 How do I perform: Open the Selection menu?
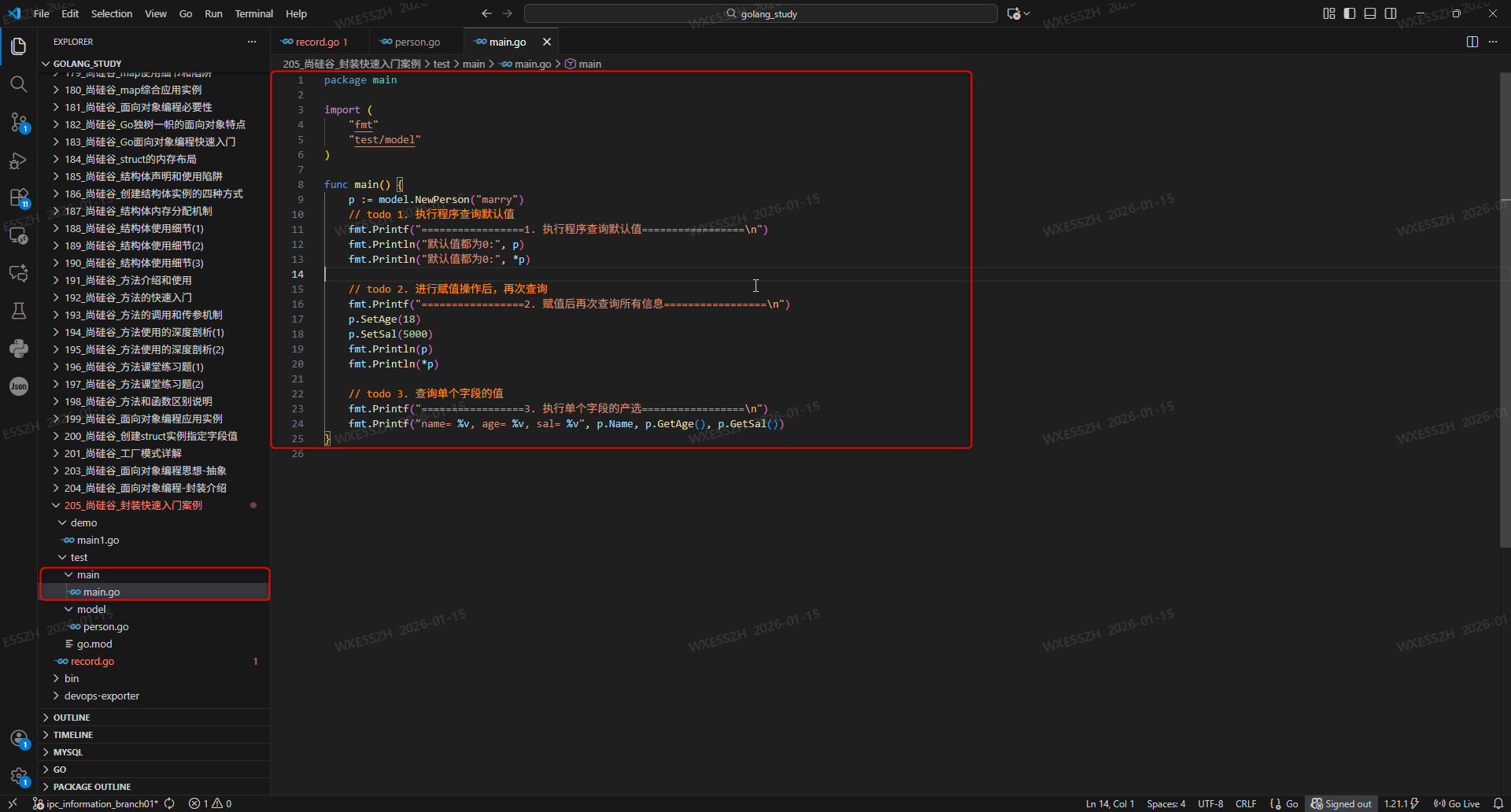[x=112, y=13]
